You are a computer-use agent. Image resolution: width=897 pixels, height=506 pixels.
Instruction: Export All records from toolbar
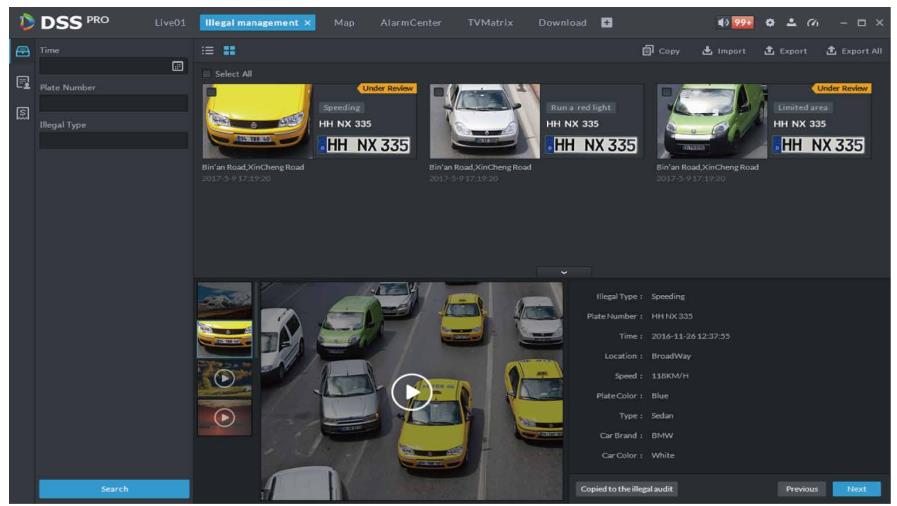coord(854,51)
